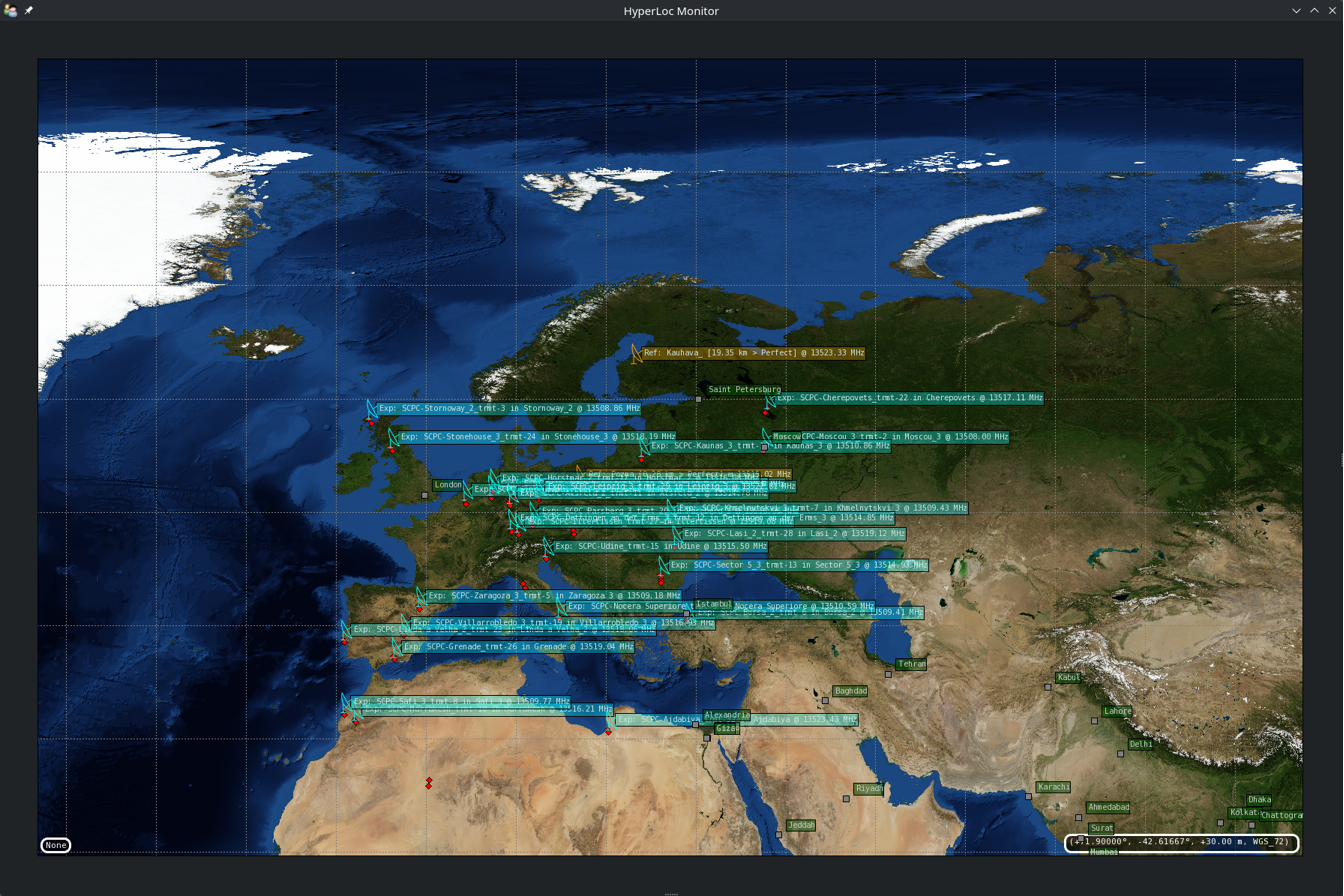Click the Delhi city square marker
This screenshot has width=1344, height=896.
[x=1120, y=753]
